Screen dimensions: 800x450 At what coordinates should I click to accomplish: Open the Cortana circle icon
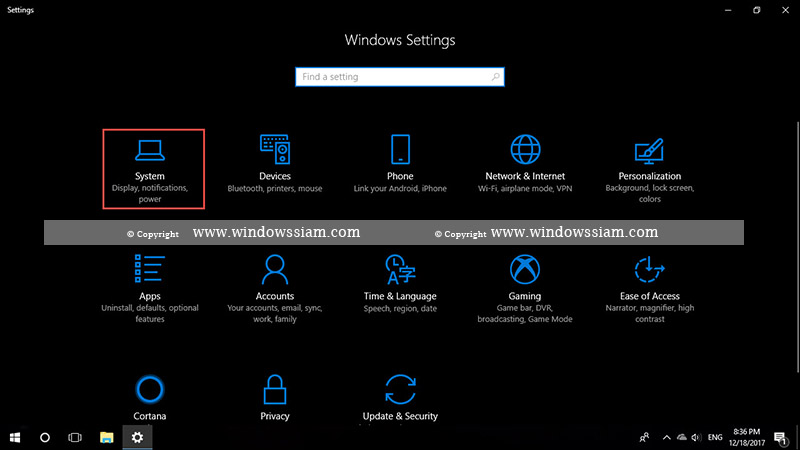coord(149,389)
